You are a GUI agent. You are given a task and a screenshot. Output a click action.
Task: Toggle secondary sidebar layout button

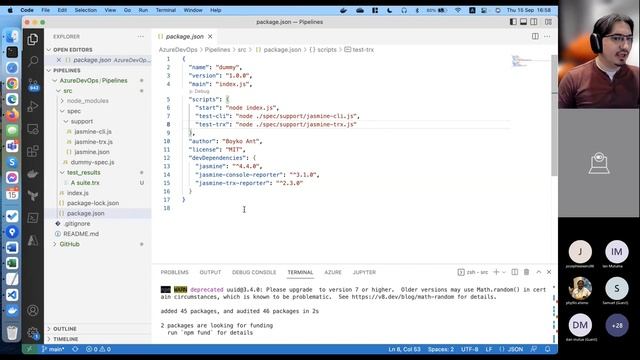(x=534, y=22)
